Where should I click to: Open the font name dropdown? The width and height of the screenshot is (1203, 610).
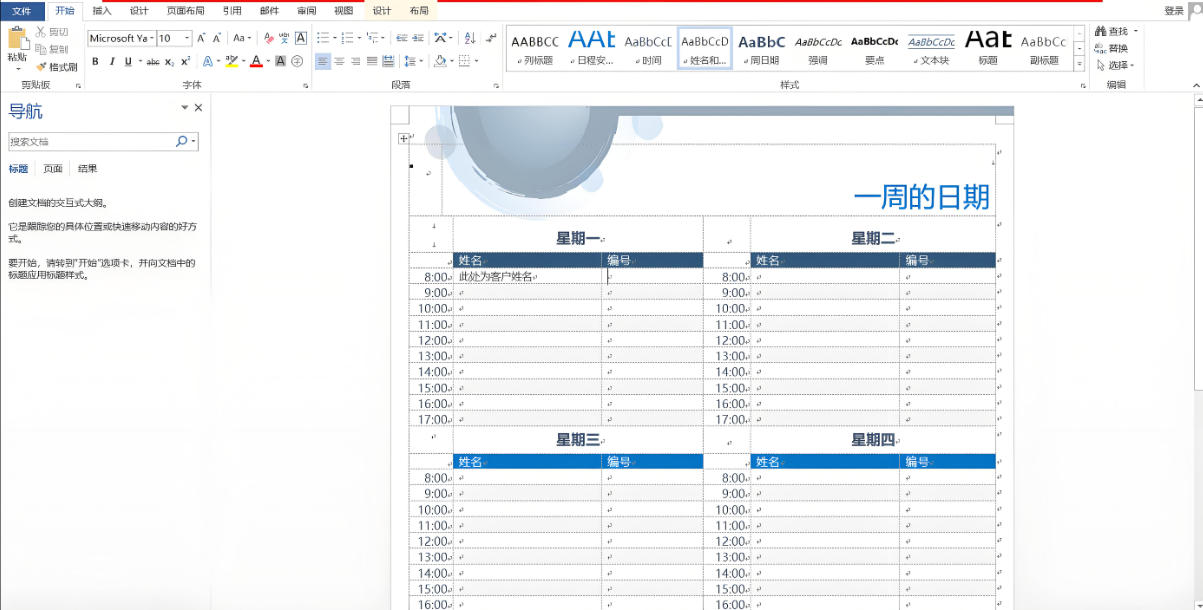(151, 38)
